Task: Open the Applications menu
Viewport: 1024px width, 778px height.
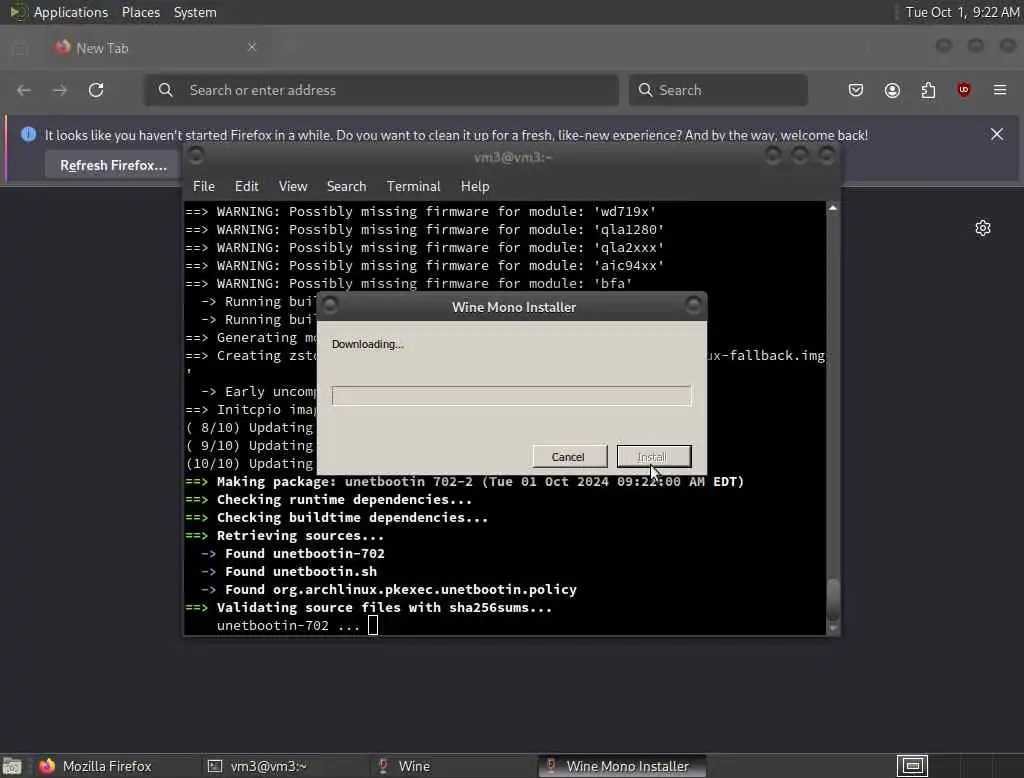Action: pos(71,12)
